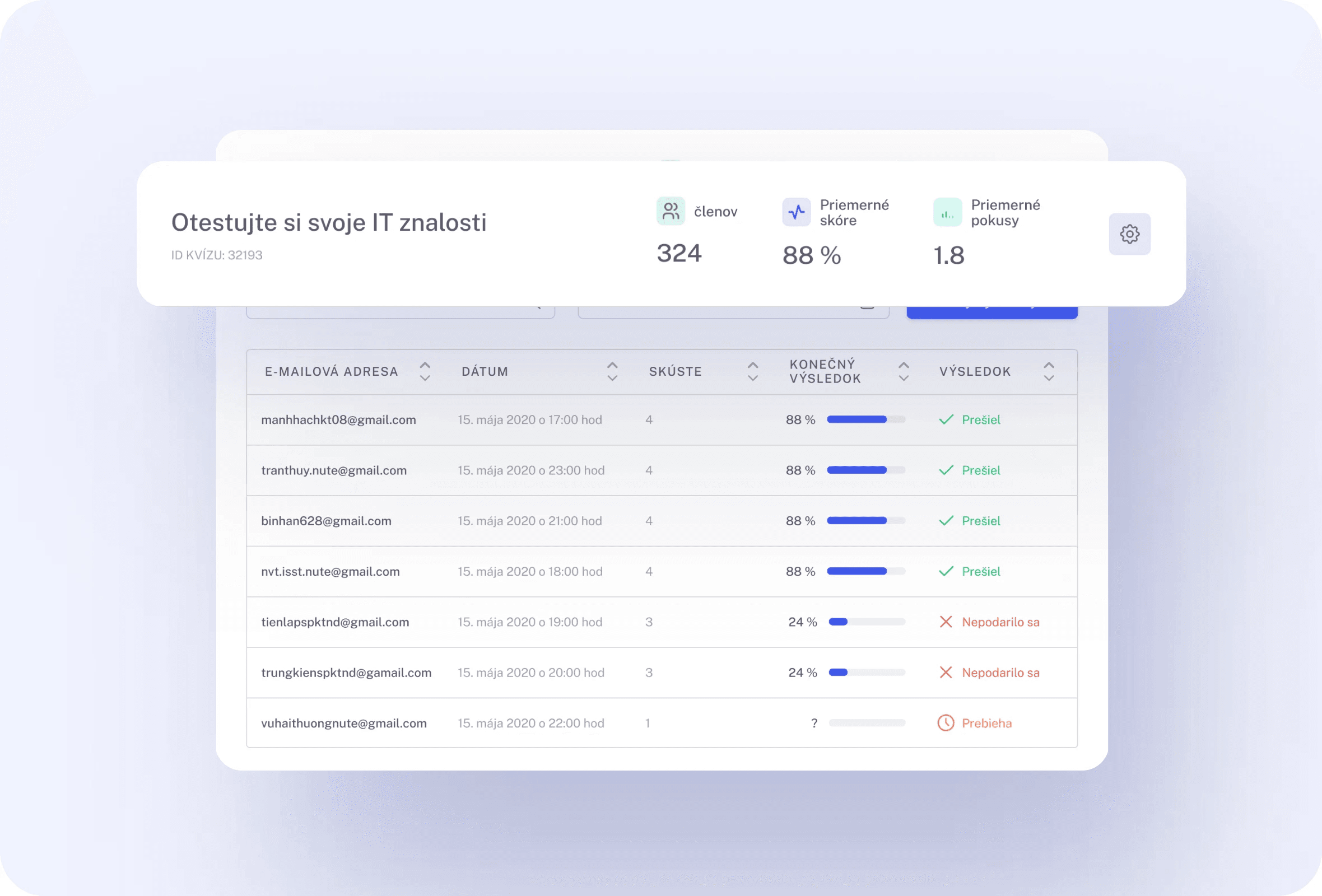Screen dimensions: 1322x896
Task: Click the DÁTUM column header
Action: click(x=485, y=371)
